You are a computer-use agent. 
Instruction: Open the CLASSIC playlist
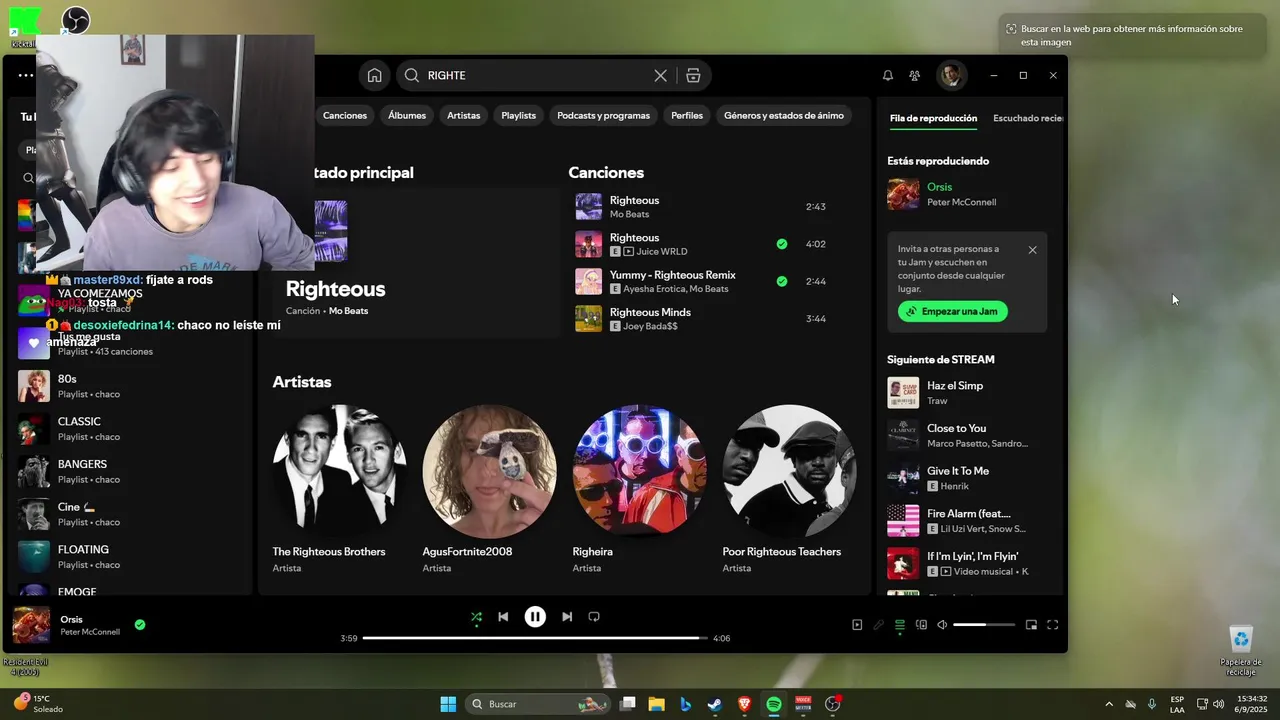coord(132,429)
